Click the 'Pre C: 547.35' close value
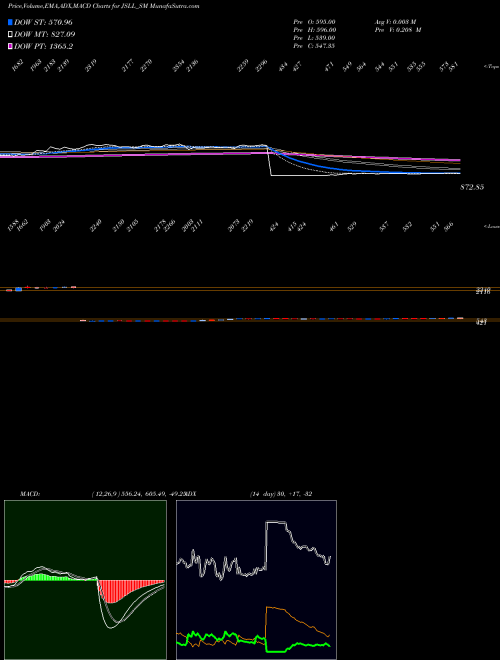 point(314,46)
